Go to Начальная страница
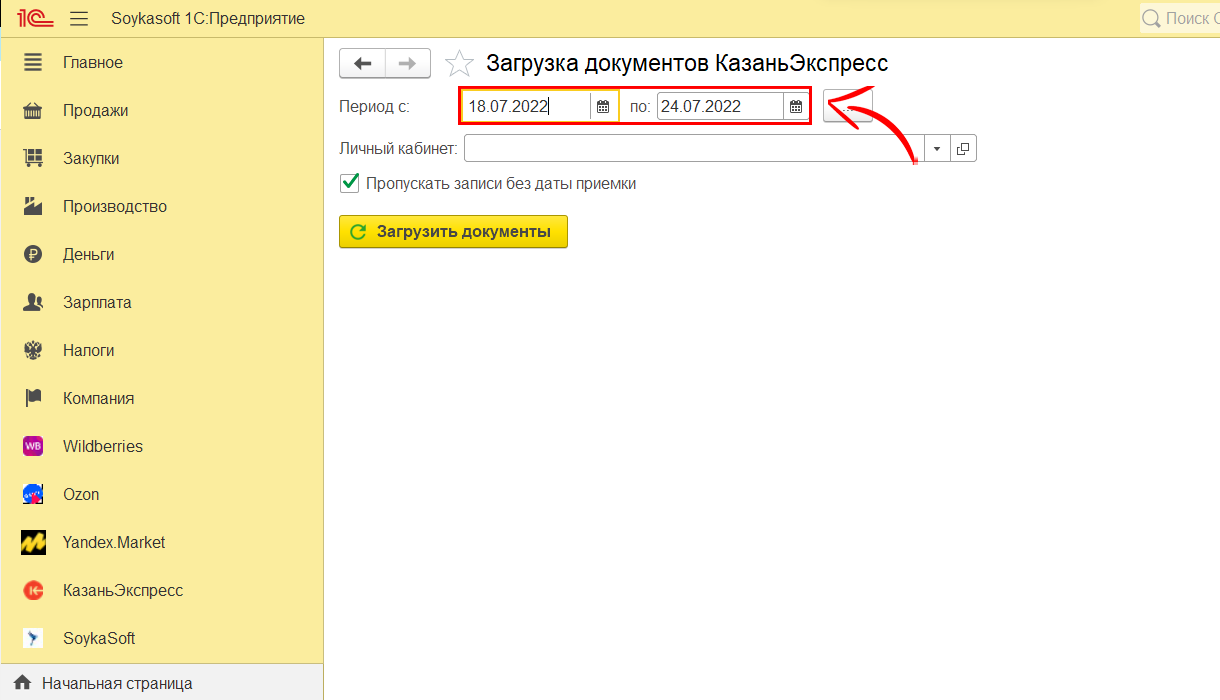 click(x=117, y=684)
